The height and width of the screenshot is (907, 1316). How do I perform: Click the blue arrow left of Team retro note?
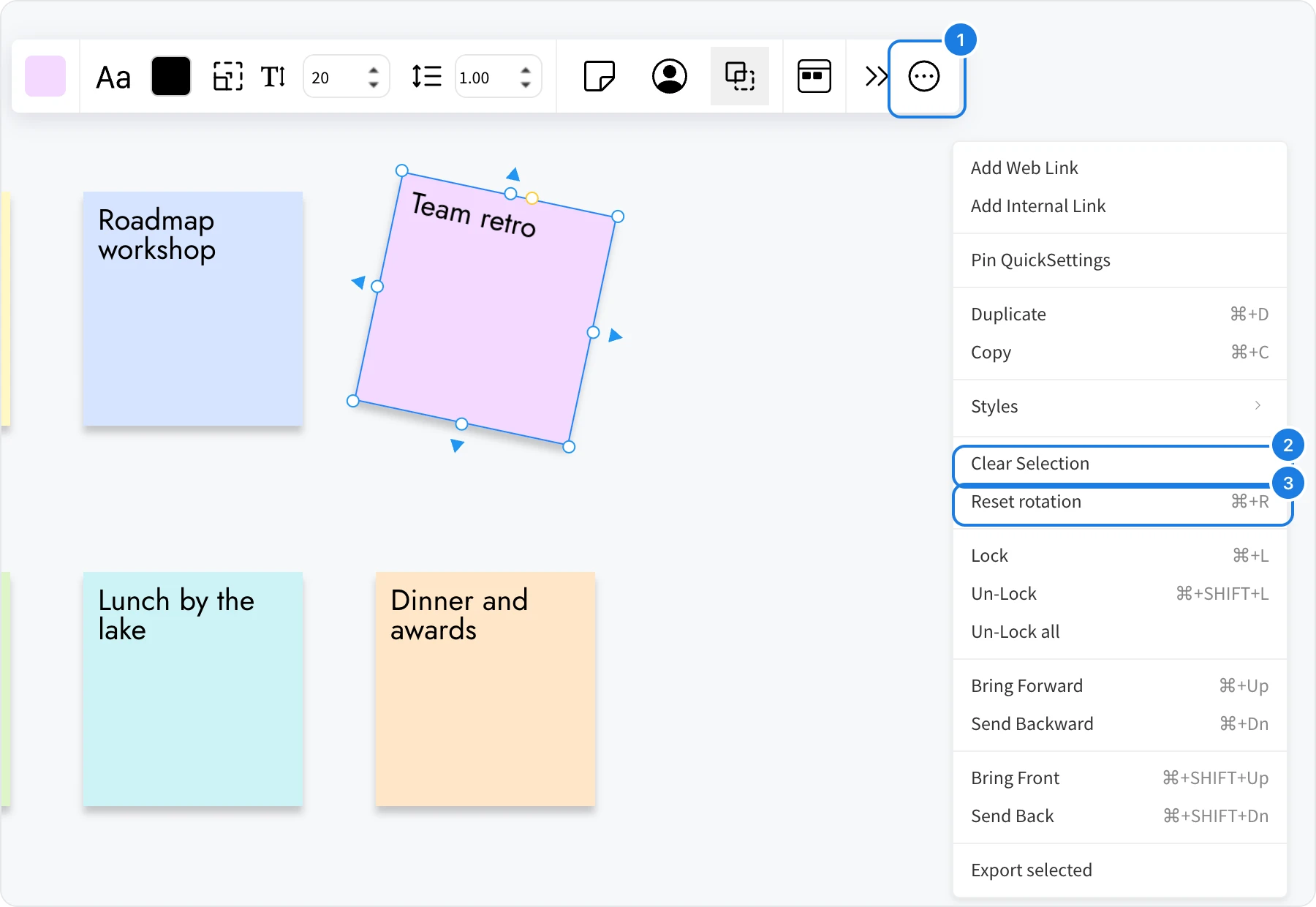pos(358,282)
